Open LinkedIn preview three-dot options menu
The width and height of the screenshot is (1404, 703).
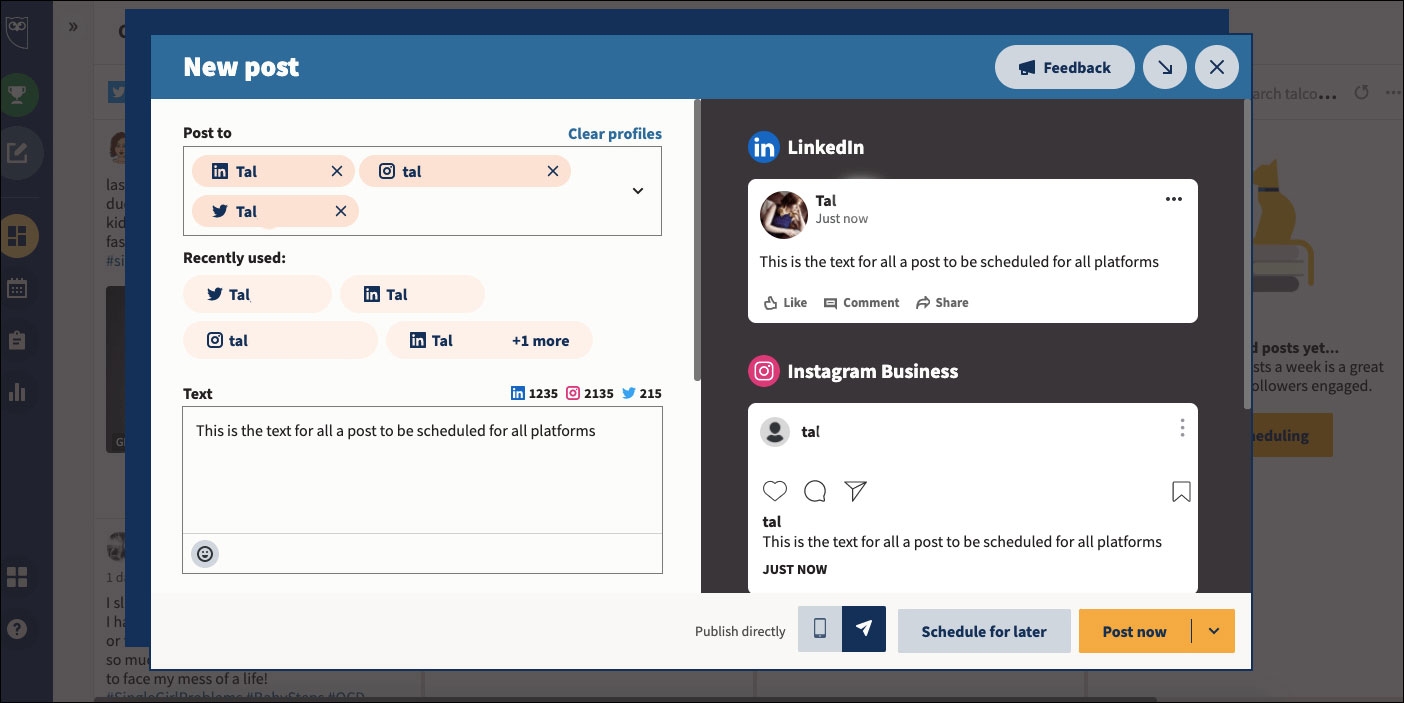tap(1174, 199)
